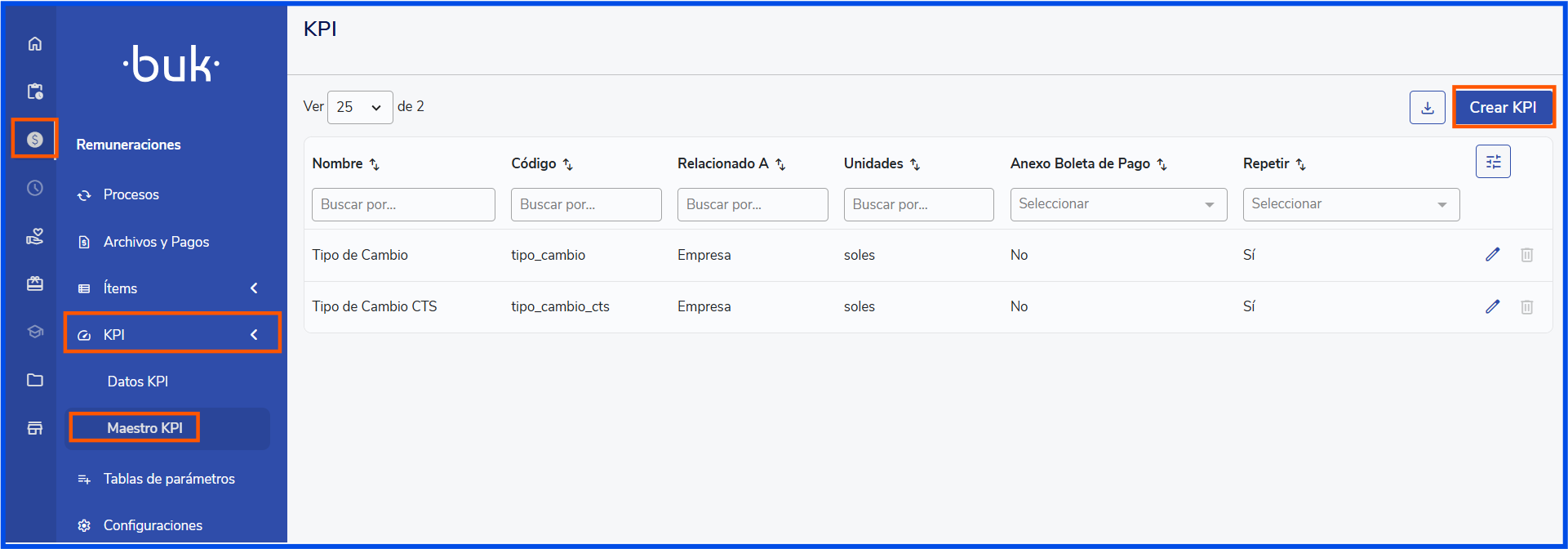The width and height of the screenshot is (1568, 549).
Task: Sort table by Código column
Action: pyautogui.click(x=568, y=164)
